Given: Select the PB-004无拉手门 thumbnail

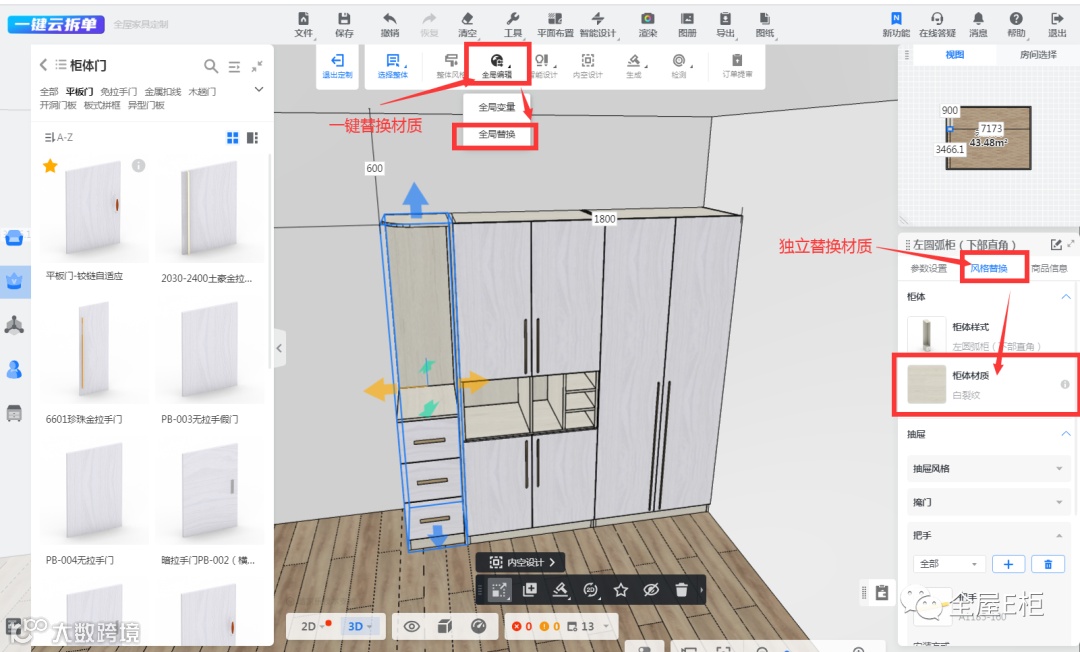Looking at the screenshot, I should [x=94, y=492].
